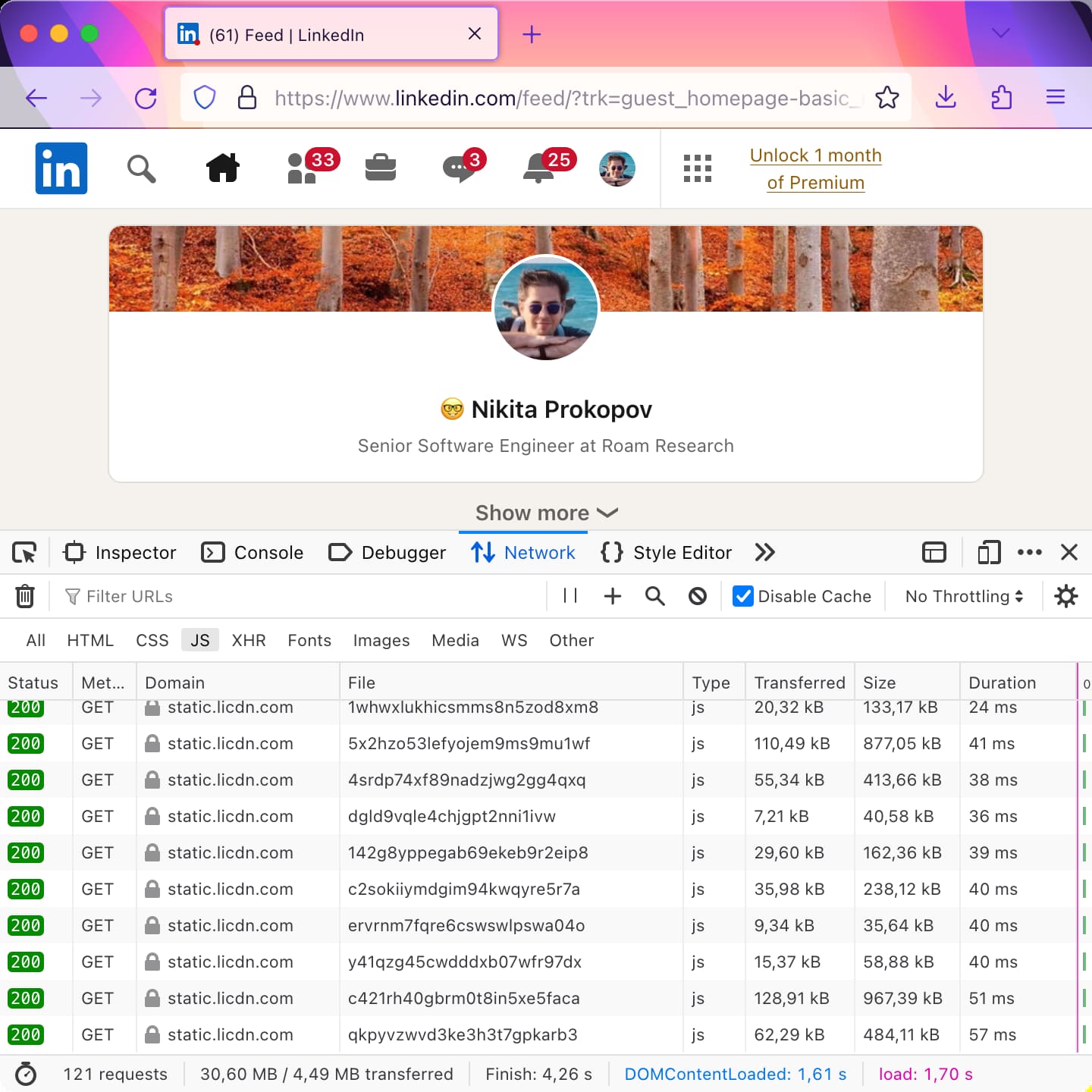The width and height of the screenshot is (1092, 1092).
Task: Open the Notifications bell
Action: pyautogui.click(x=539, y=168)
